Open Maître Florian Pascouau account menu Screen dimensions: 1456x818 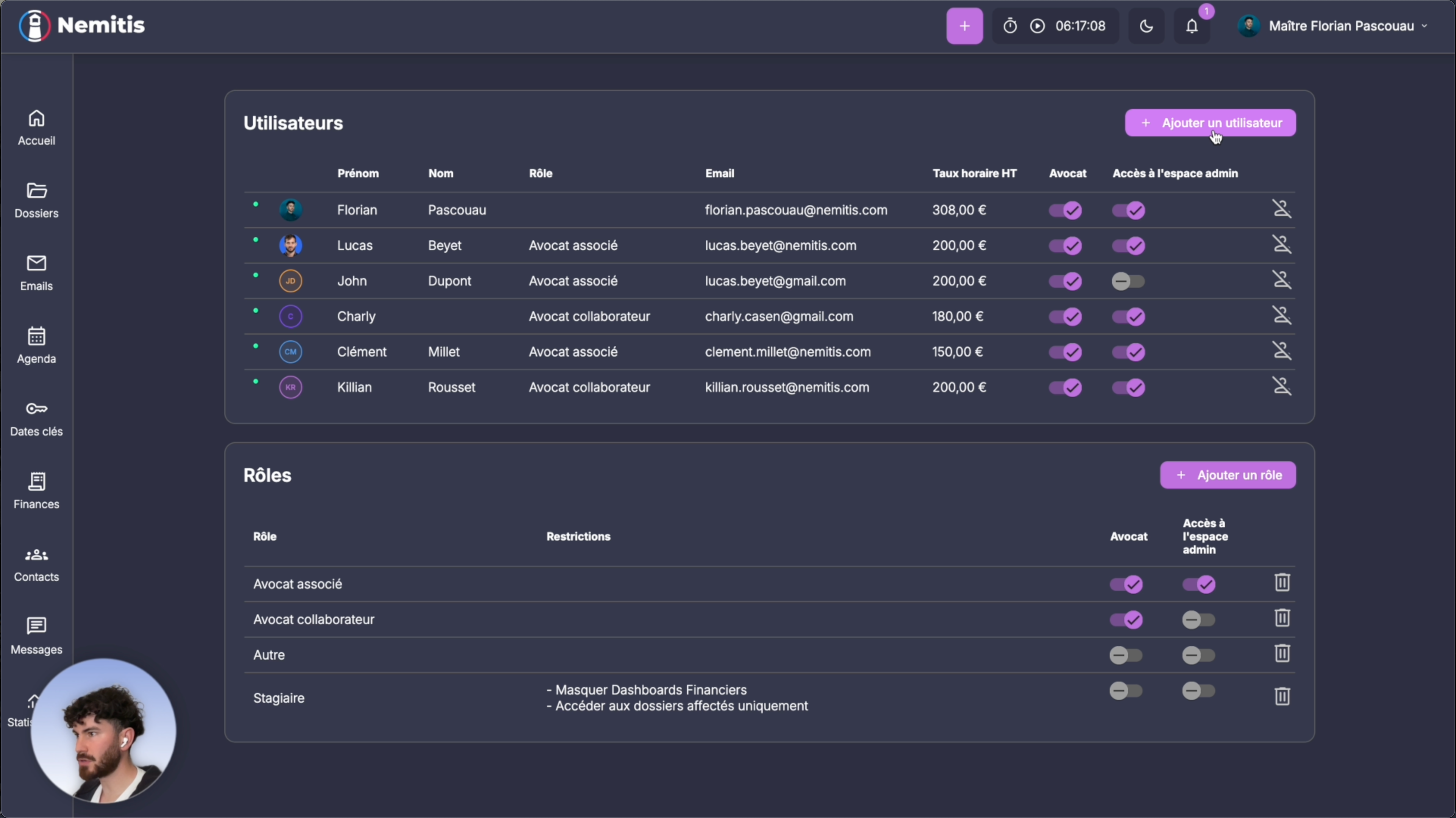(1333, 26)
